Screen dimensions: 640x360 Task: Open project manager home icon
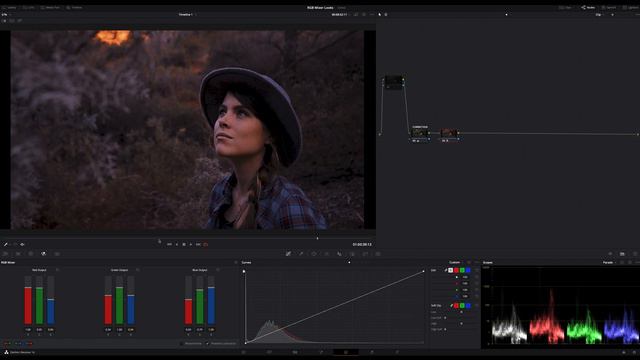coord(624,352)
